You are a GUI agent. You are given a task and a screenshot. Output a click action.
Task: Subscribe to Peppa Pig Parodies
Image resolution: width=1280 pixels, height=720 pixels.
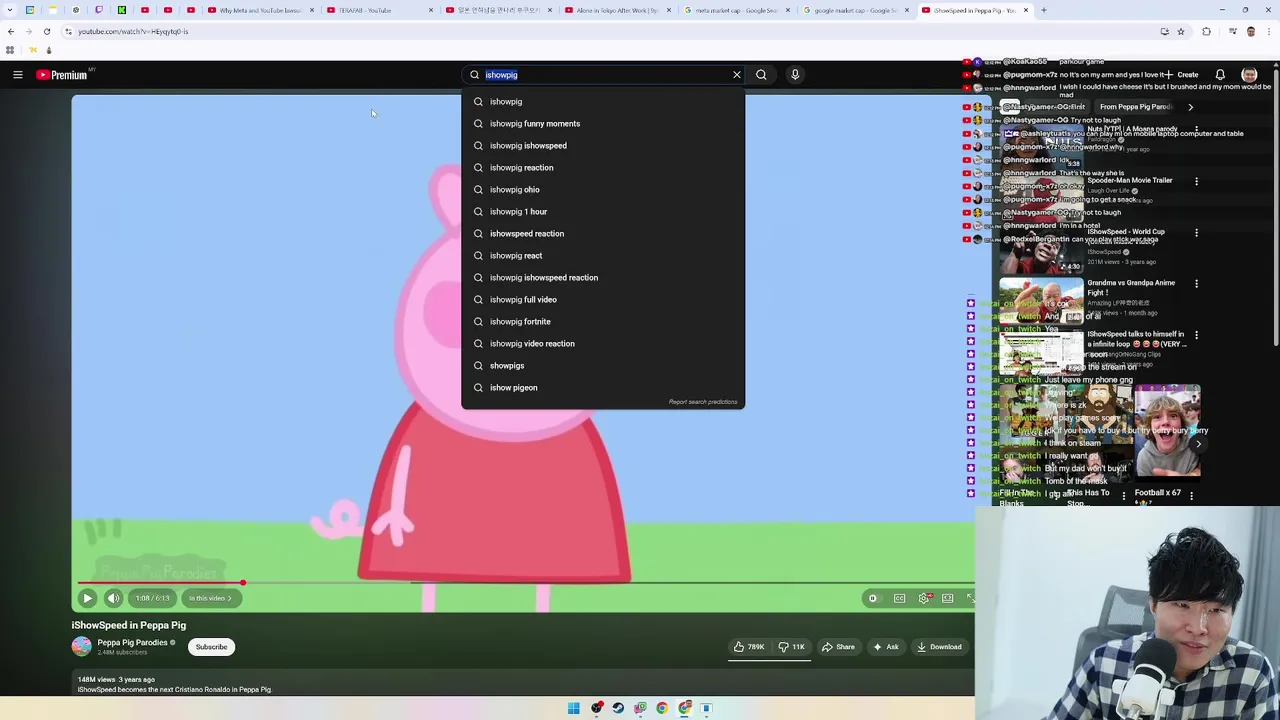(x=211, y=647)
